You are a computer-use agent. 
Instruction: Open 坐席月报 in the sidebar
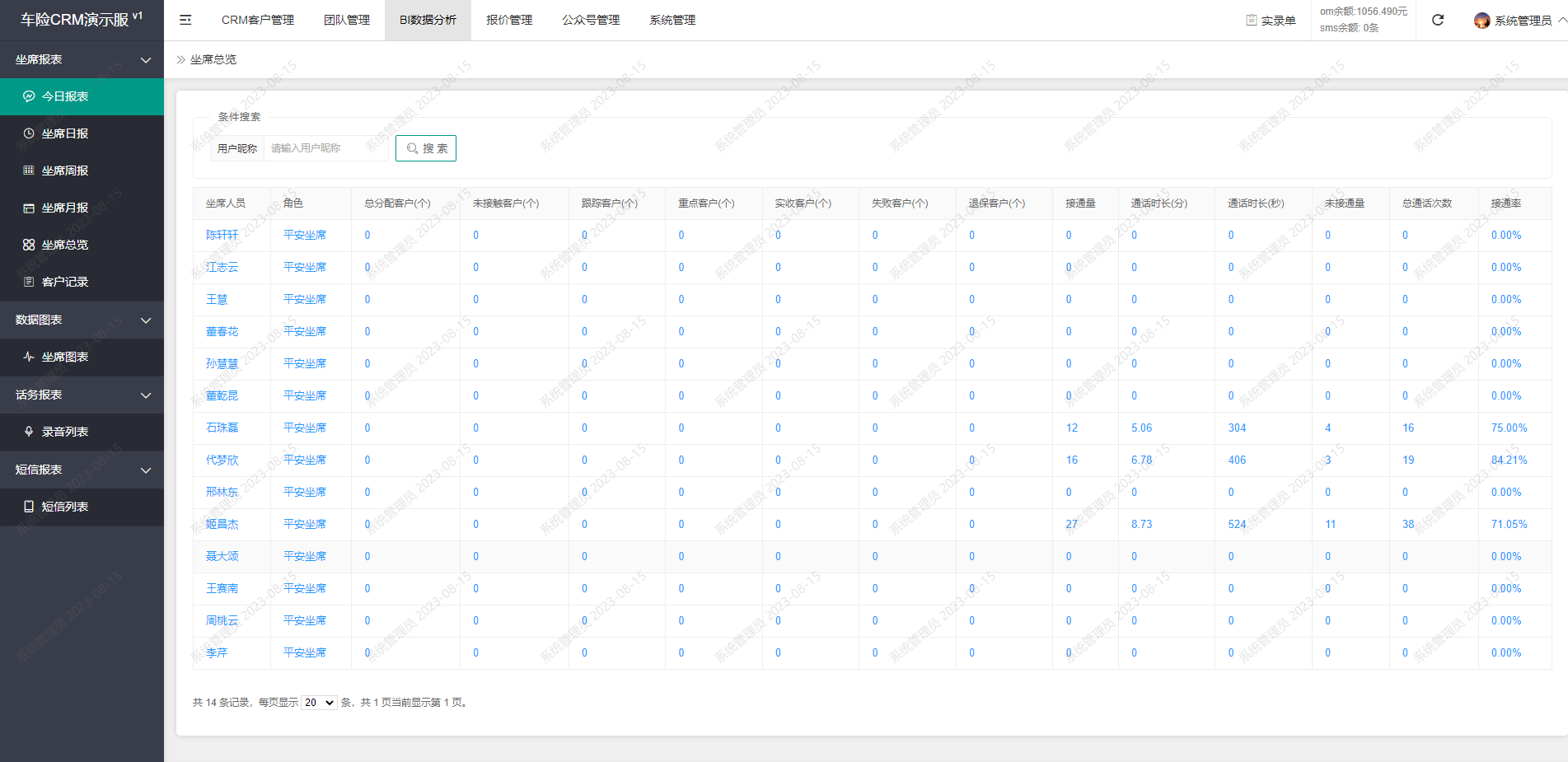64,208
